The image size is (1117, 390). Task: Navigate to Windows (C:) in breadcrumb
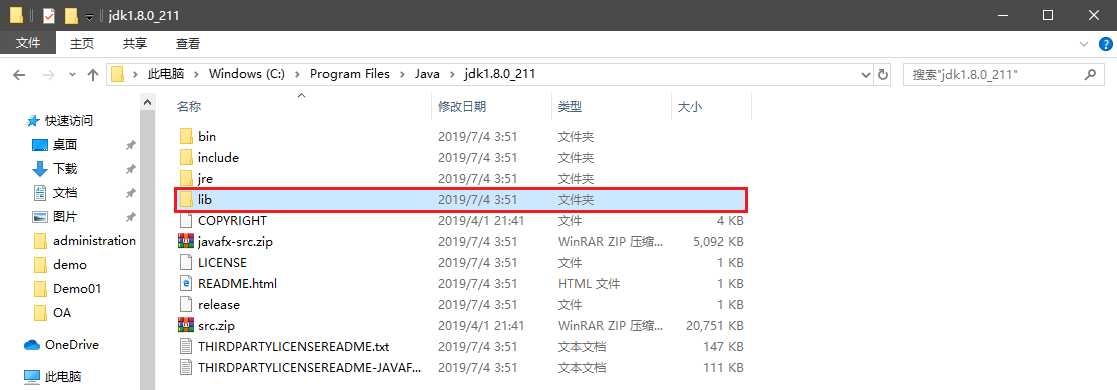point(247,74)
